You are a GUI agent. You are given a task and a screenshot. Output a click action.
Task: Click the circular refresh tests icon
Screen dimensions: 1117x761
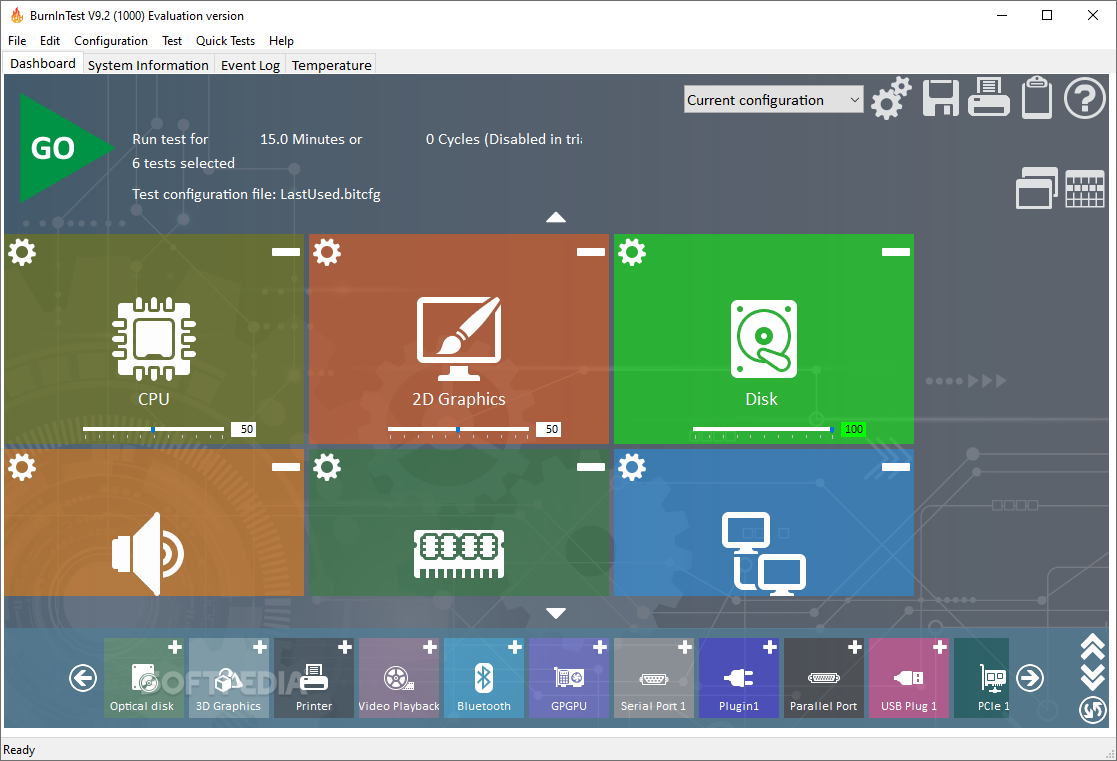1092,710
